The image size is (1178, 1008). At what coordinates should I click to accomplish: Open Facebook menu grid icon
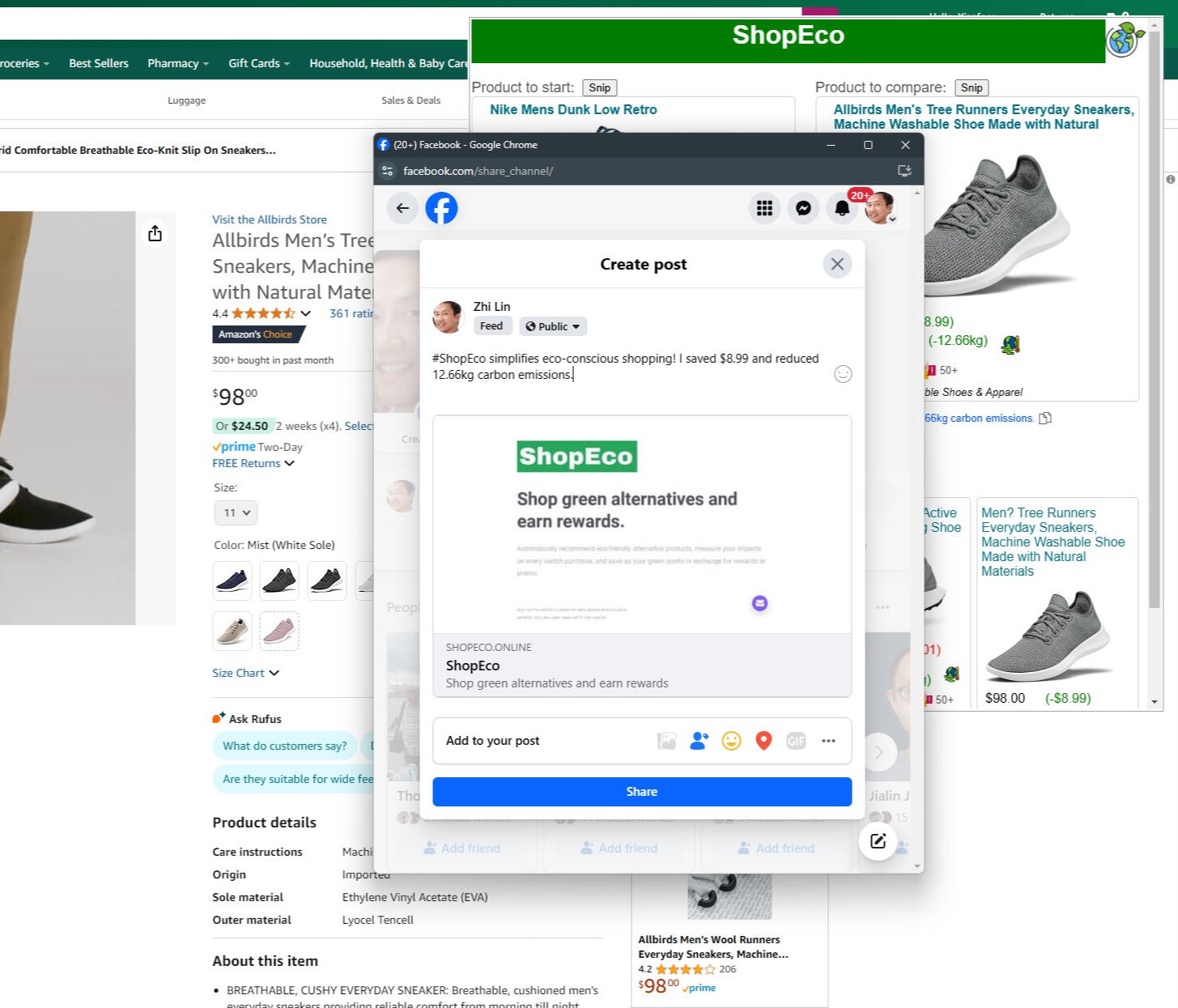click(764, 208)
